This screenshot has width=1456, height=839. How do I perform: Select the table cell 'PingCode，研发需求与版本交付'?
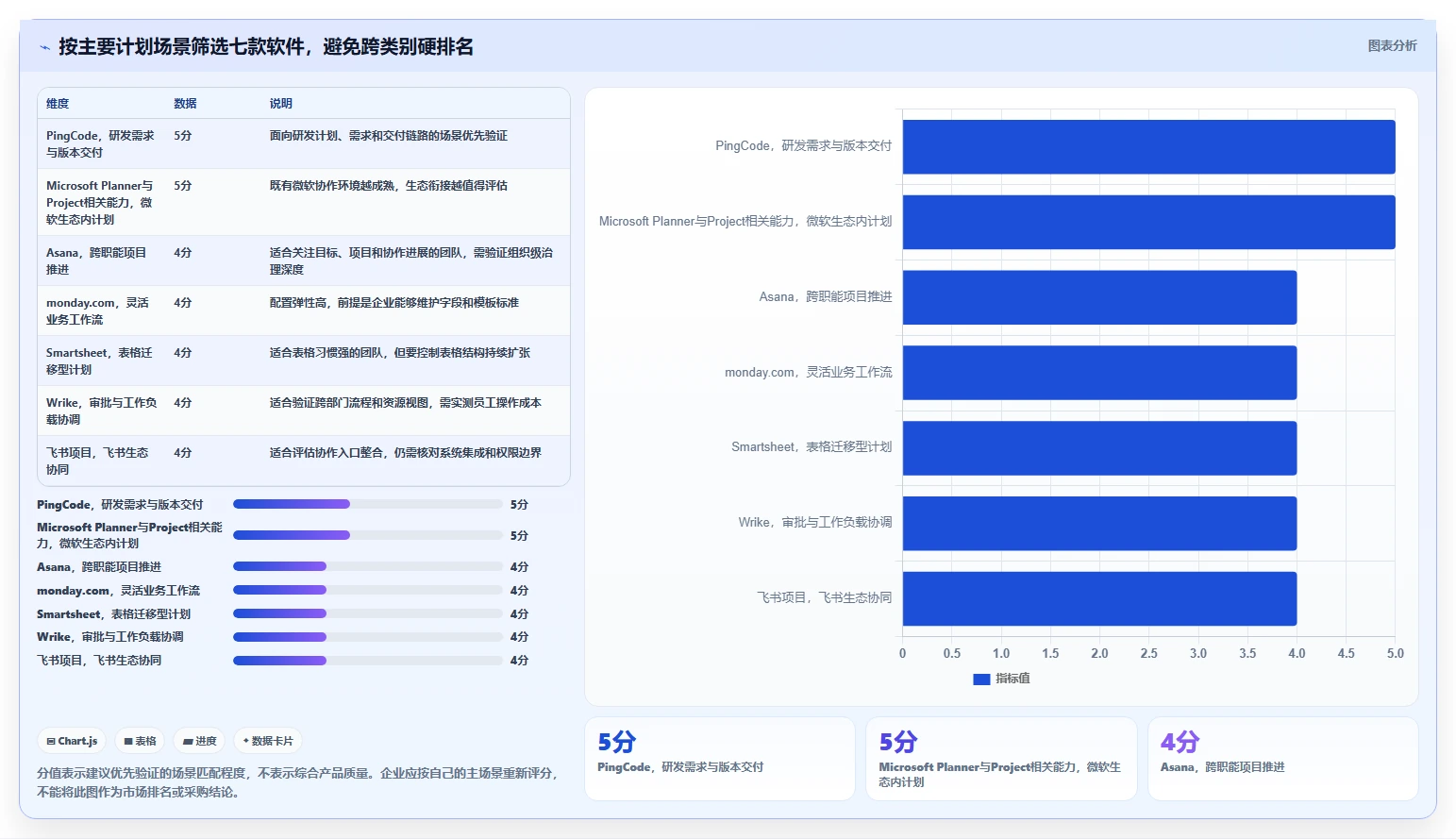[x=101, y=143]
